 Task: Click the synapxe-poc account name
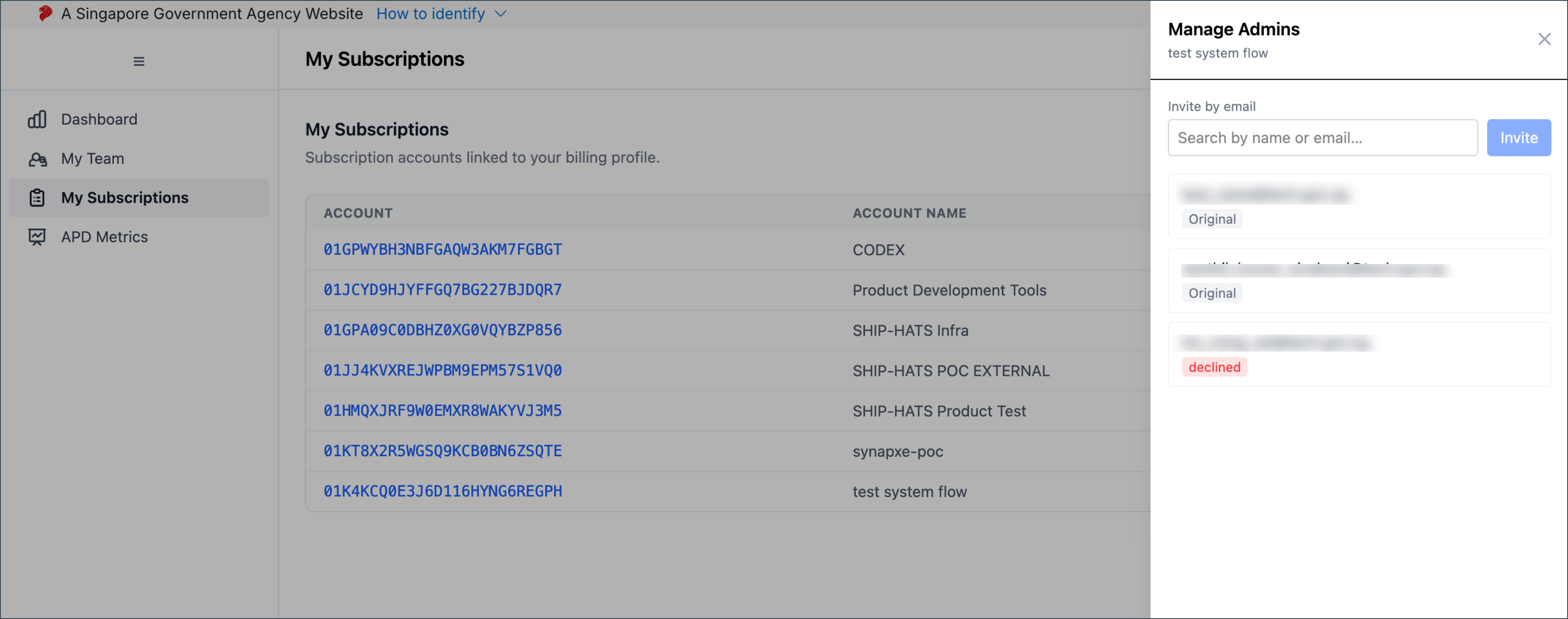pos(898,452)
